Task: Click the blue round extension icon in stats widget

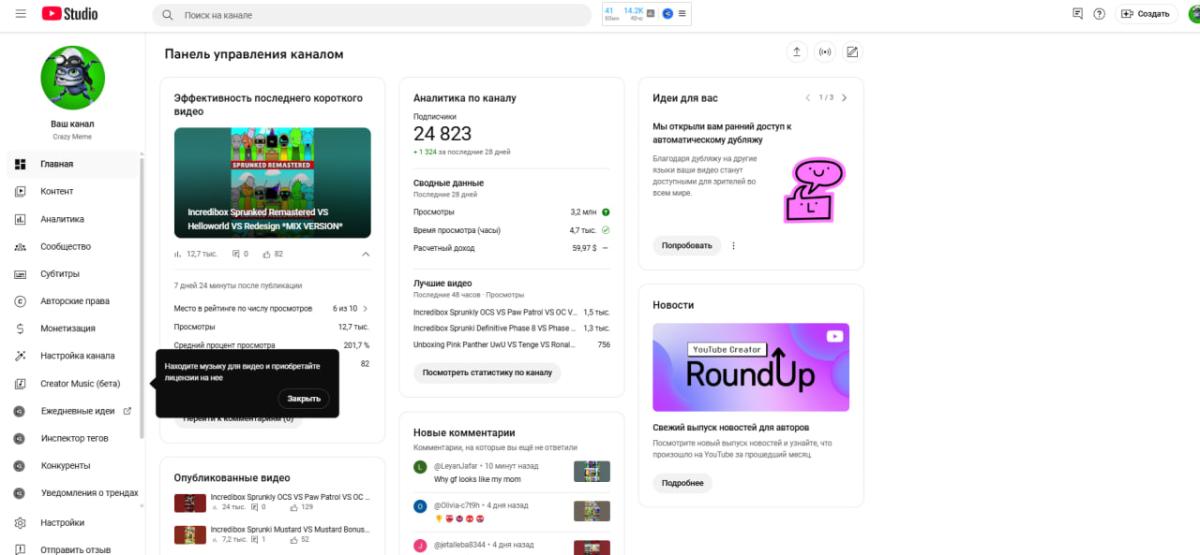Action: (667, 14)
